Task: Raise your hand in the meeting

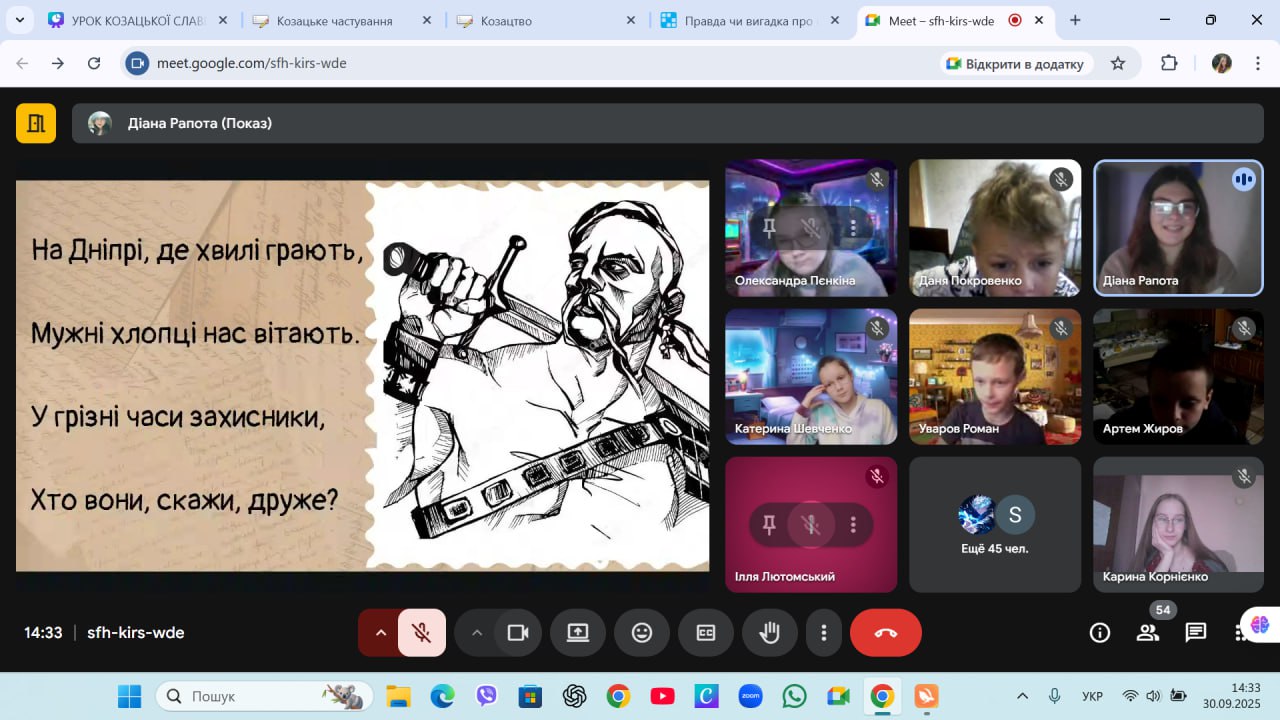Action: pos(769,633)
